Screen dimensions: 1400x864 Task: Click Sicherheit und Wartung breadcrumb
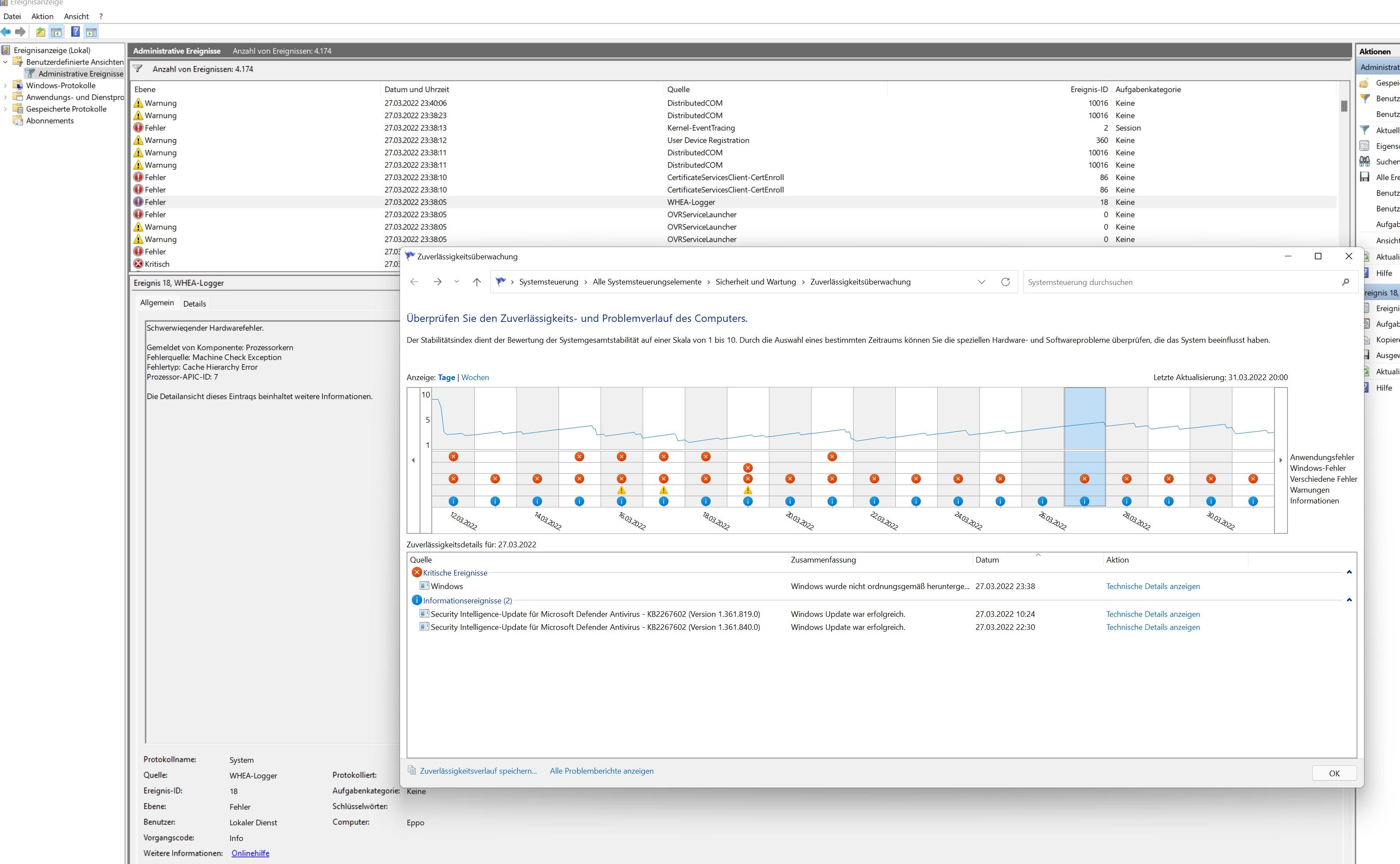pos(755,282)
